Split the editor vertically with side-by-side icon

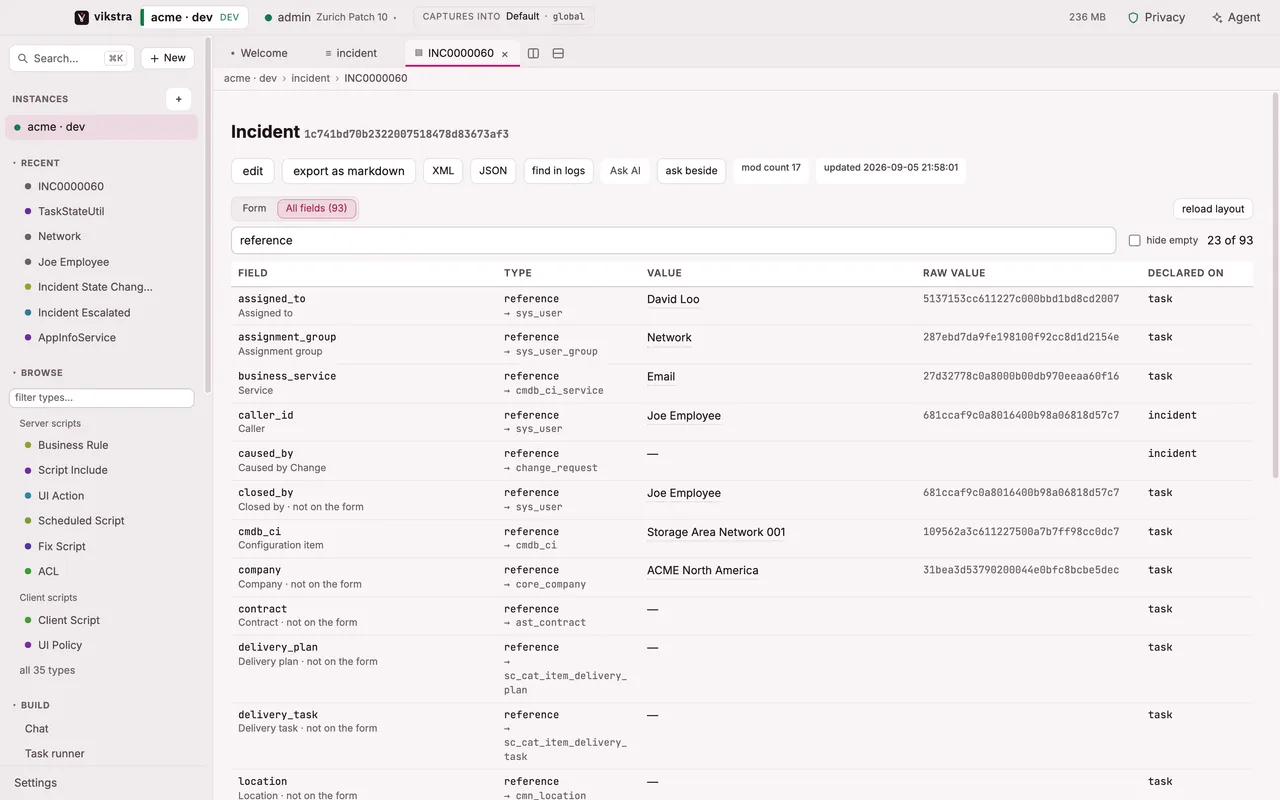point(533,53)
